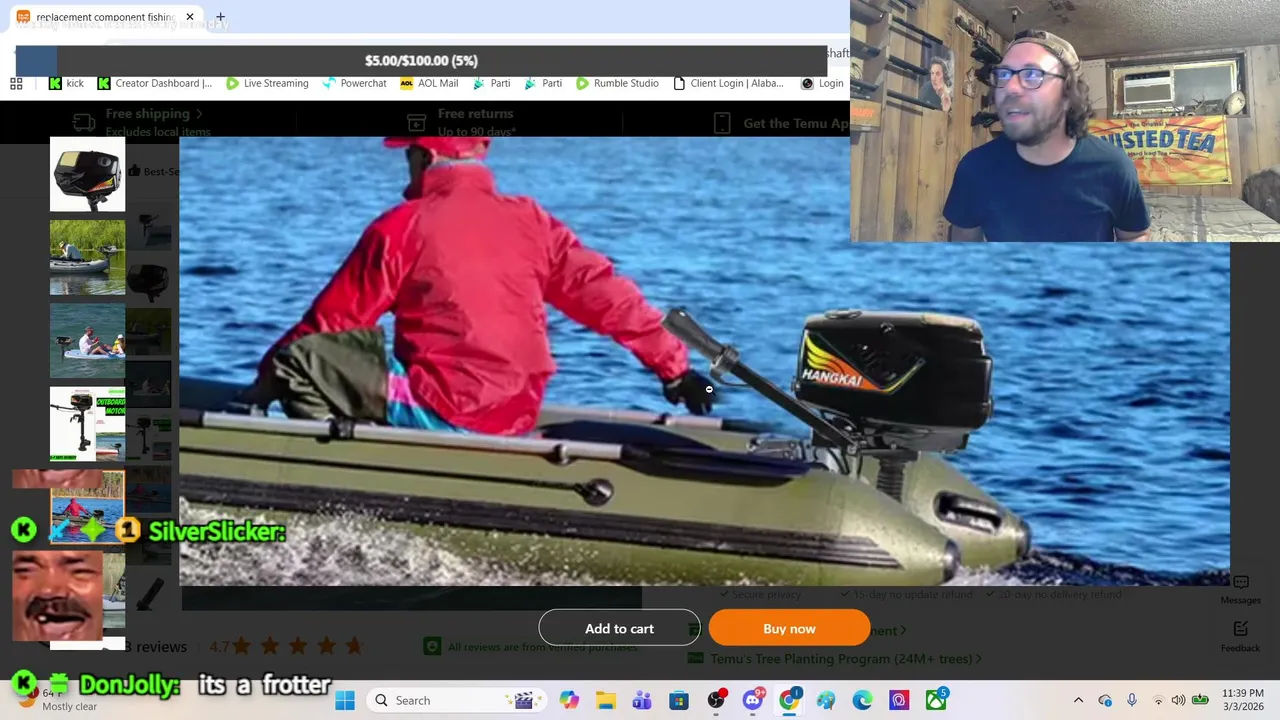Open the volume control in tray
Image resolution: width=1280 pixels, height=720 pixels.
(x=1178, y=700)
